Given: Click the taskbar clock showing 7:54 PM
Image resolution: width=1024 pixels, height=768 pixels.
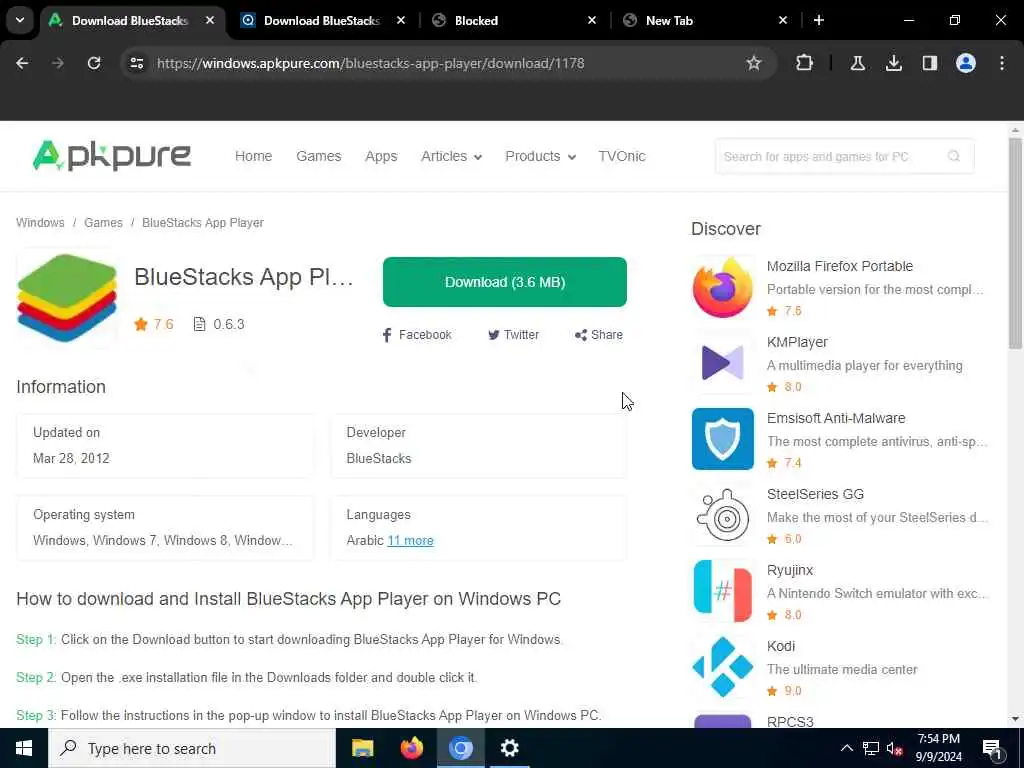Looking at the screenshot, I should [938, 748].
